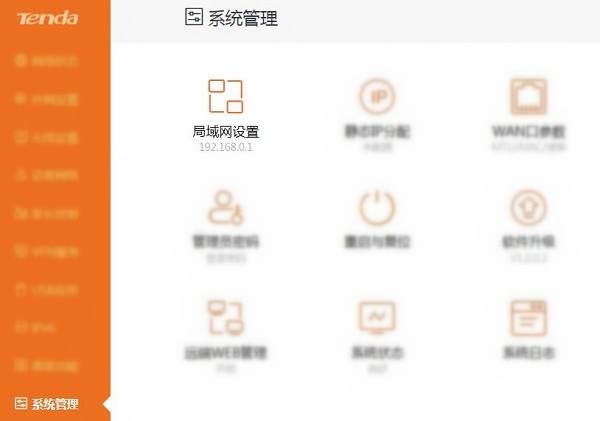Open 网络状态 in the sidebar menu
The image size is (600, 421).
click(54, 61)
